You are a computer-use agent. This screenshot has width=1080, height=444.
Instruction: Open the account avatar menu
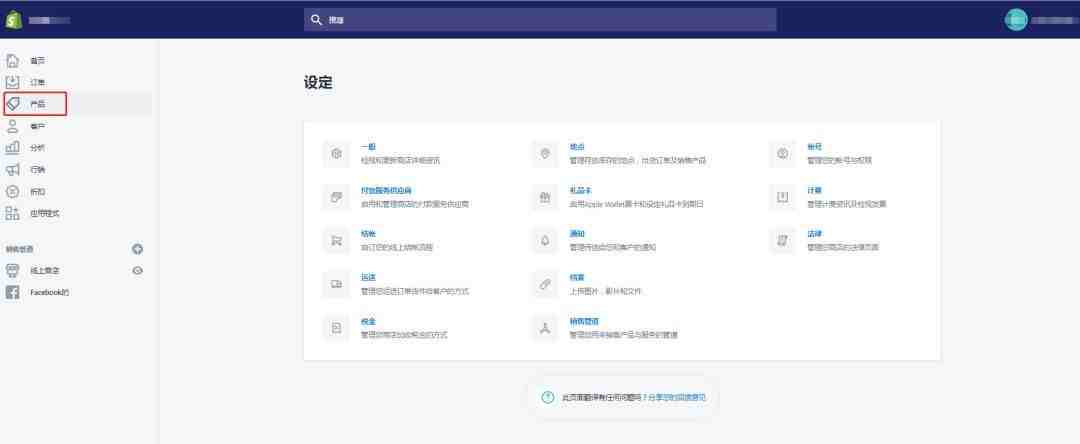click(x=1016, y=20)
